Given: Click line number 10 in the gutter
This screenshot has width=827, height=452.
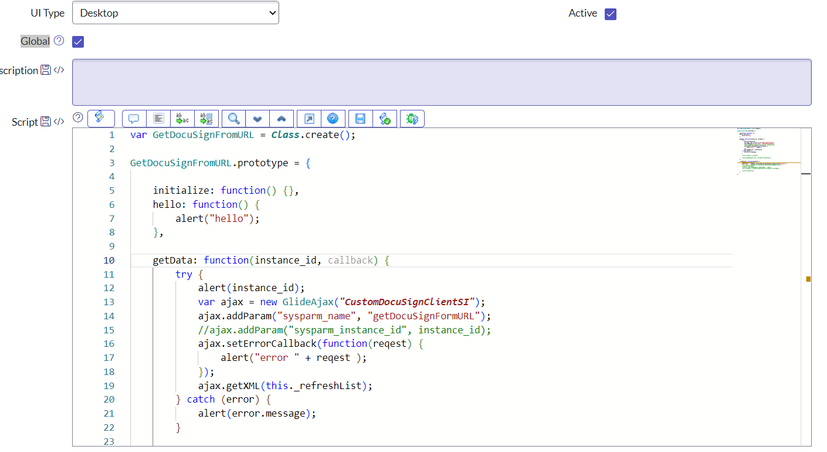Looking at the screenshot, I should click(109, 261).
